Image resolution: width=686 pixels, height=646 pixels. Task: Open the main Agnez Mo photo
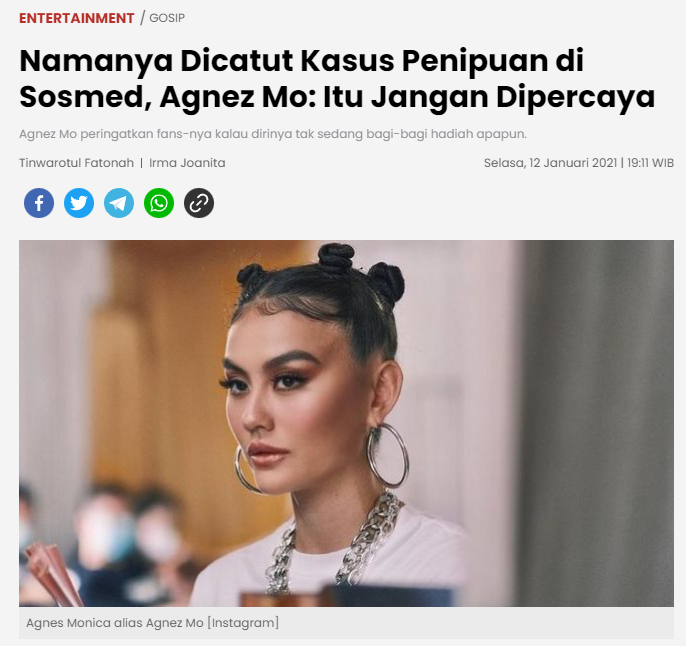[x=346, y=423]
